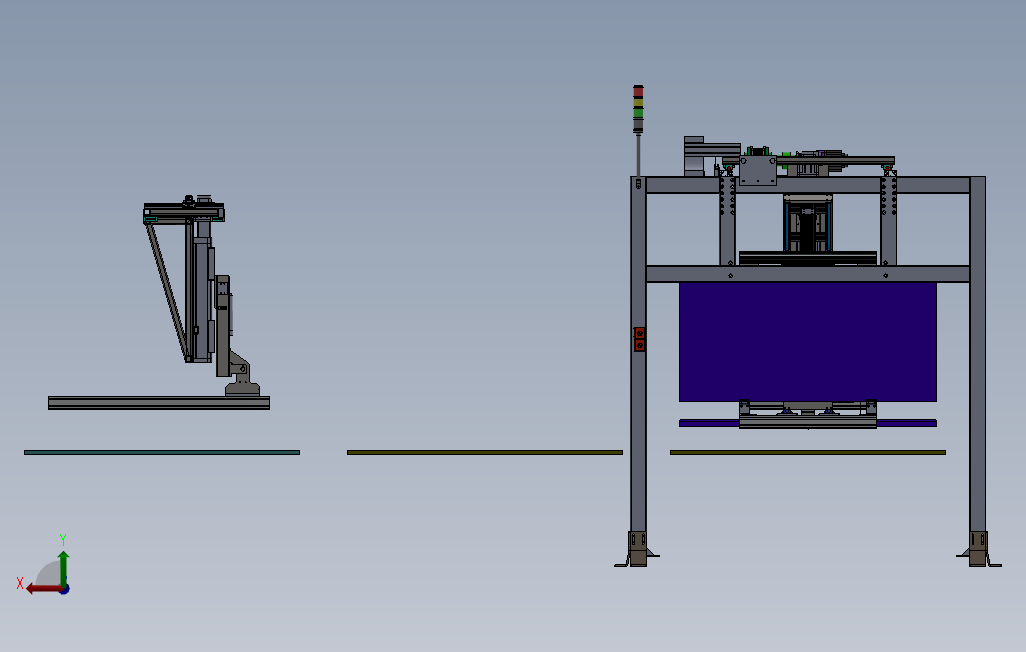
Task: Select the top horizontal arm of left assembly
Action: [184, 213]
